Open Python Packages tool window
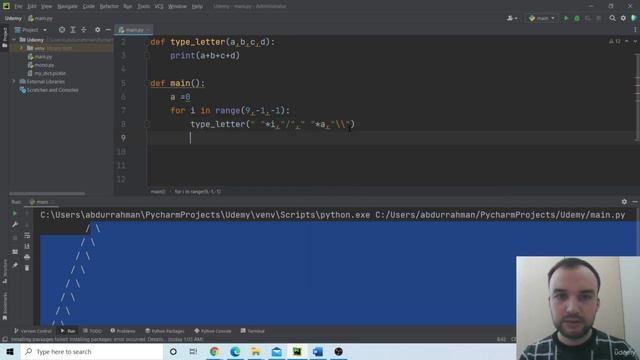Screen dimensions: 640x360 (165, 331)
